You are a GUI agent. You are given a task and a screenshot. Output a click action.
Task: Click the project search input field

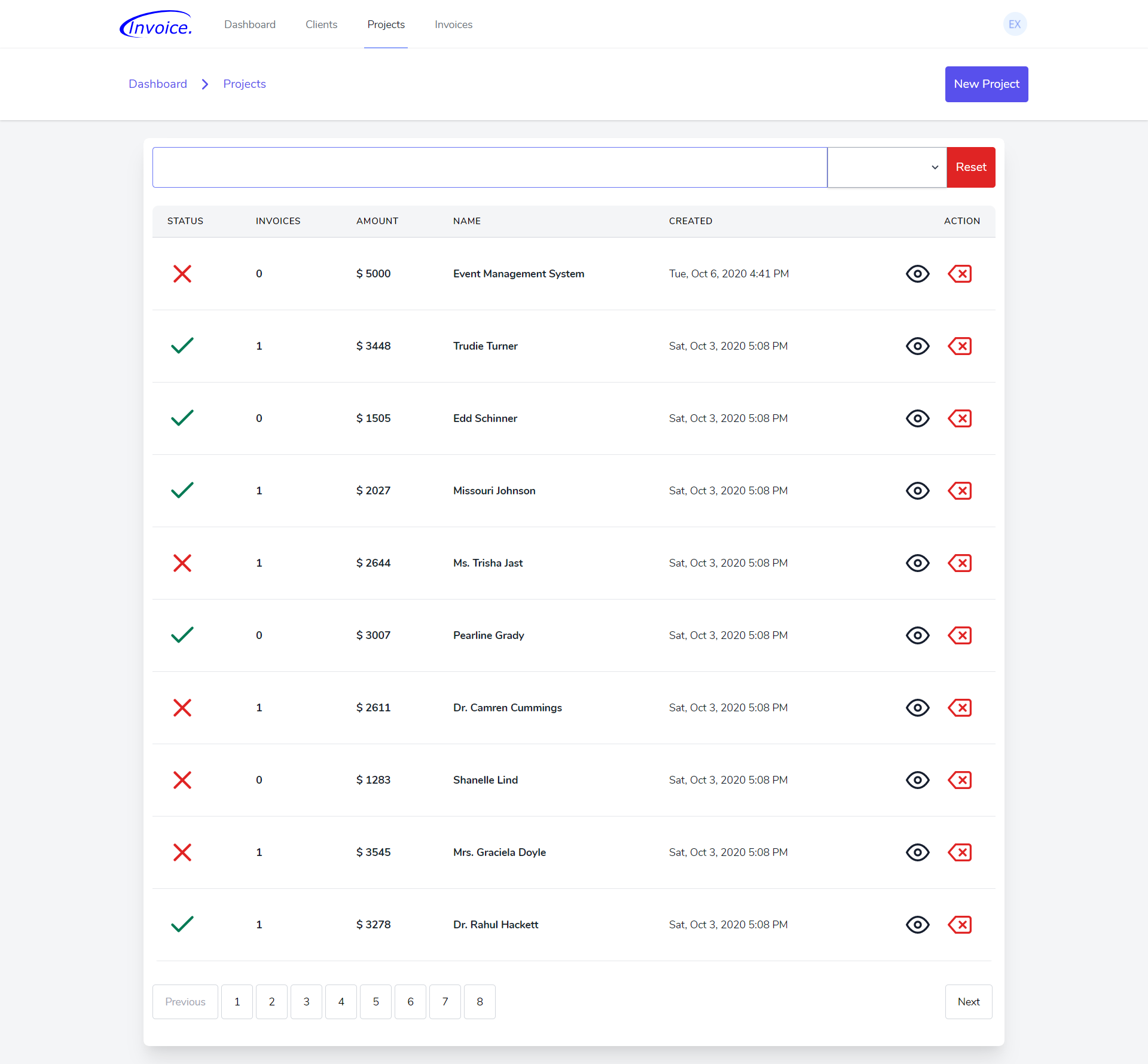click(490, 167)
